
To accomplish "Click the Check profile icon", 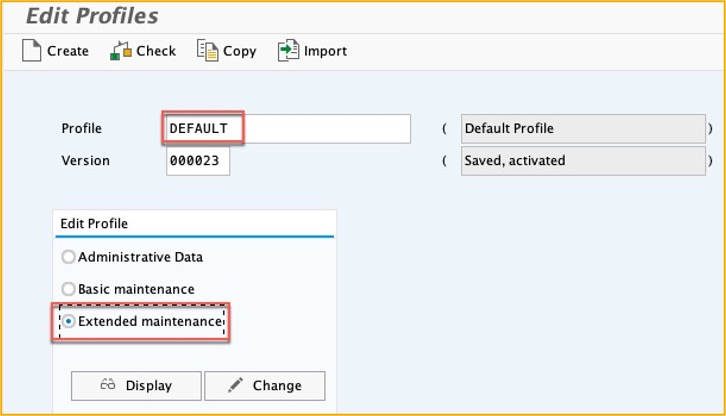I will (x=121, y=51).
